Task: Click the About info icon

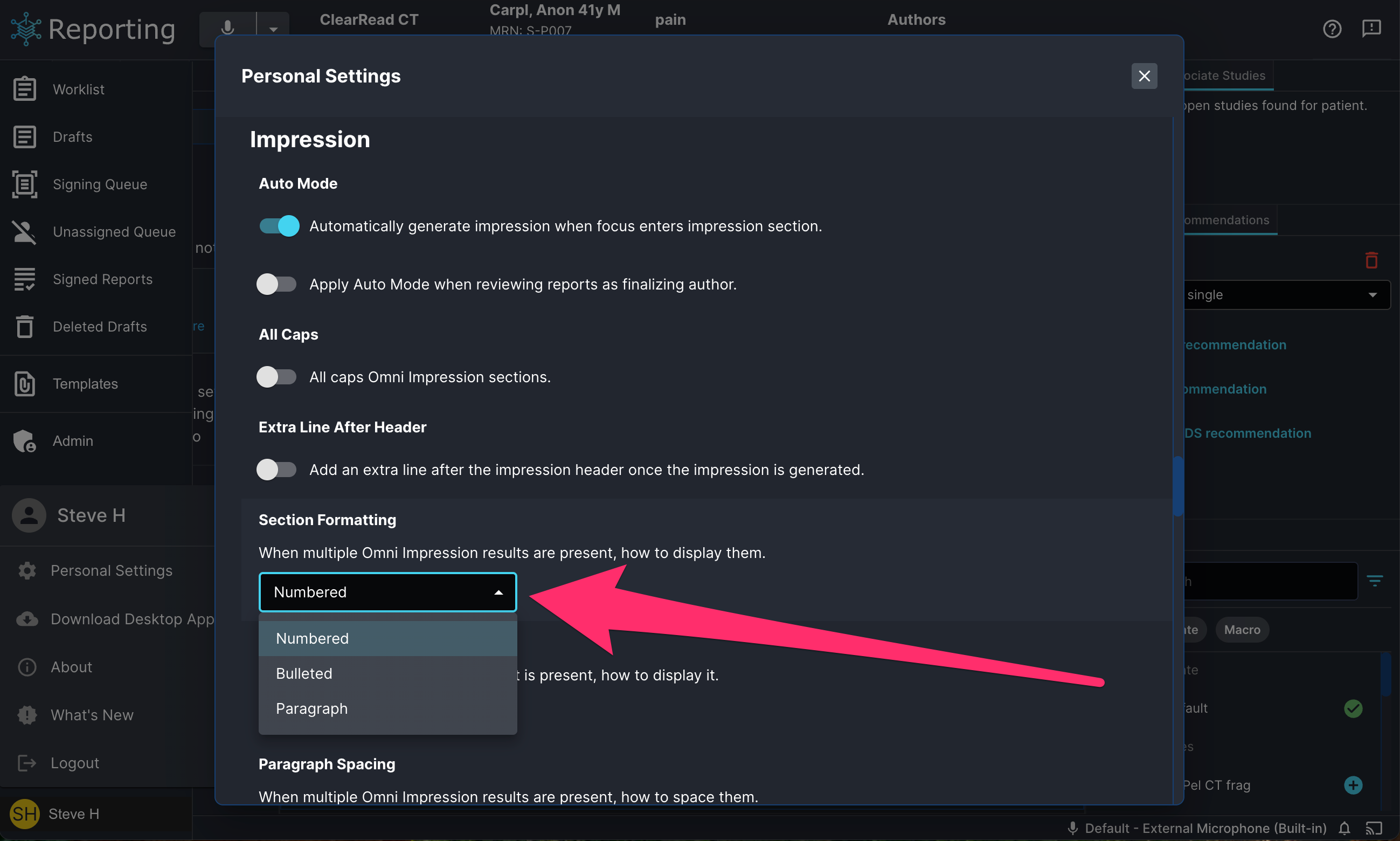Action: (x=26, y=667)
